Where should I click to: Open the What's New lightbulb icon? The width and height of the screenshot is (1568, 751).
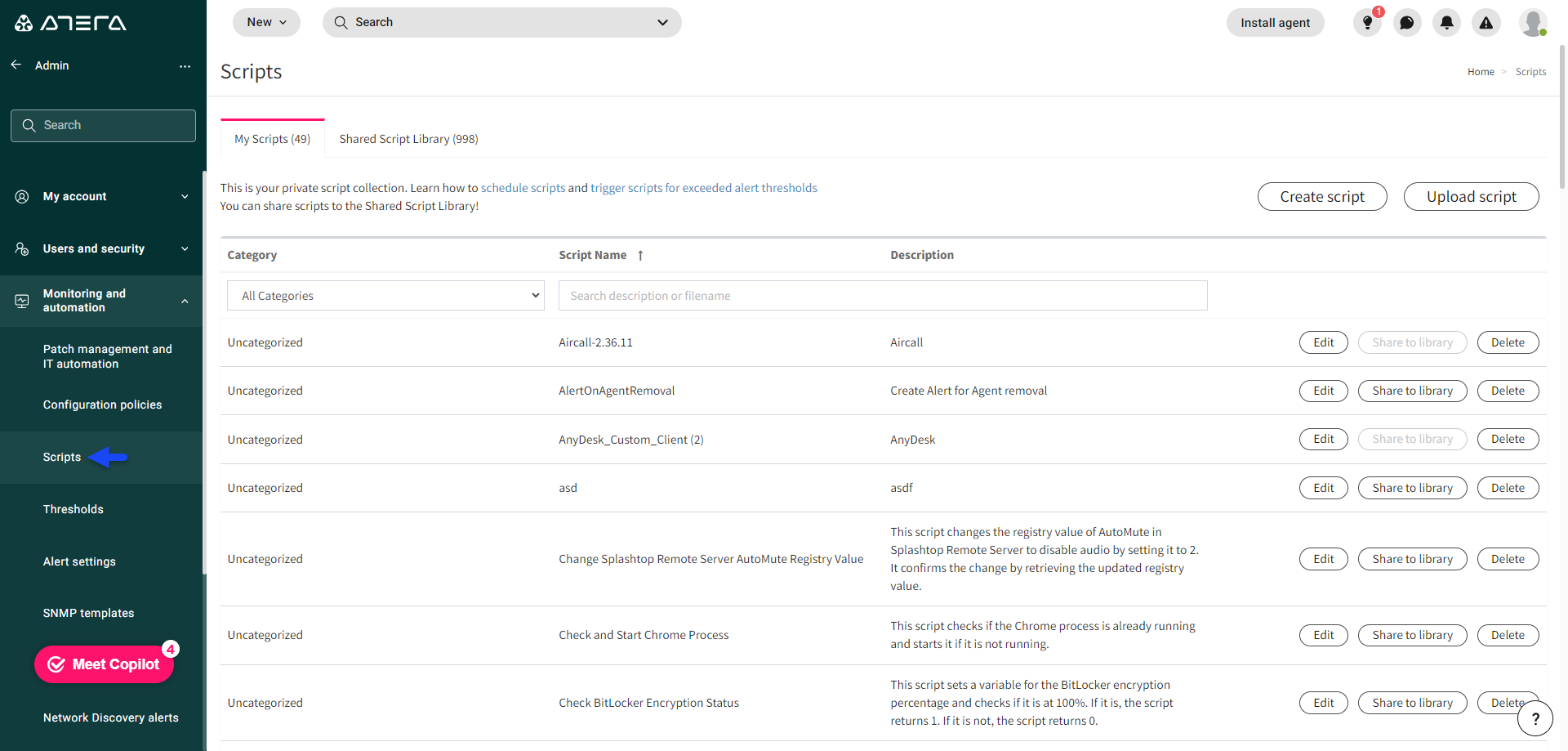[1366, 23]
